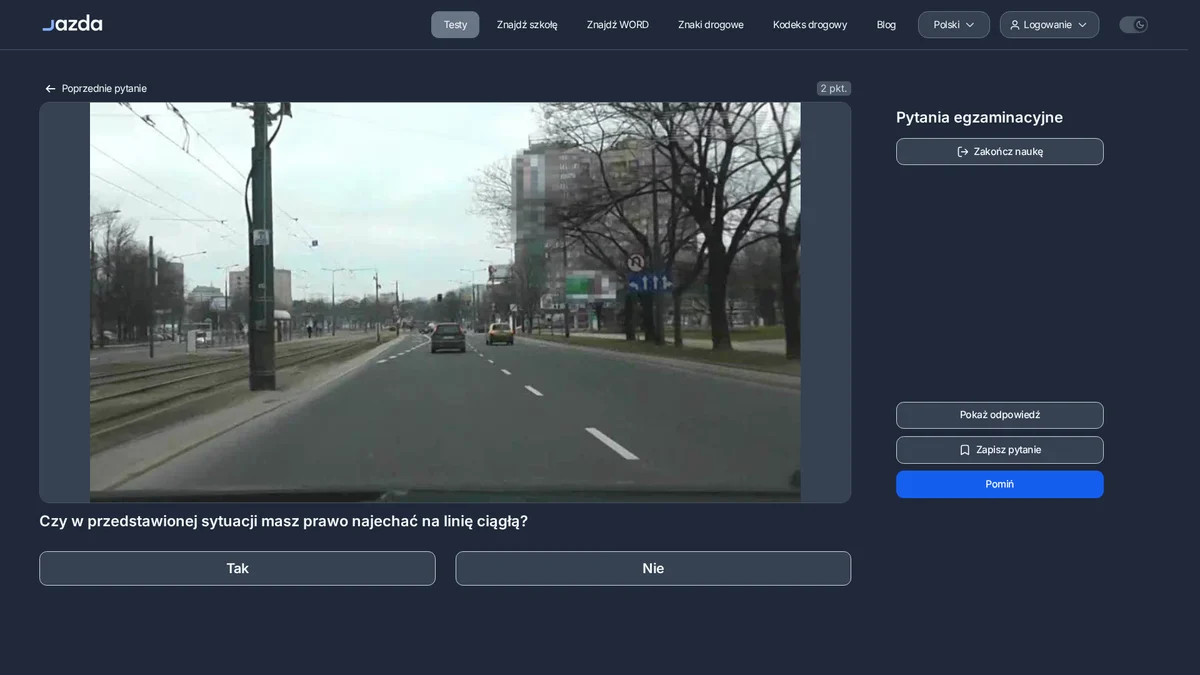
Task: Skip question with Pomiń button
Action: pos(1000,484)
